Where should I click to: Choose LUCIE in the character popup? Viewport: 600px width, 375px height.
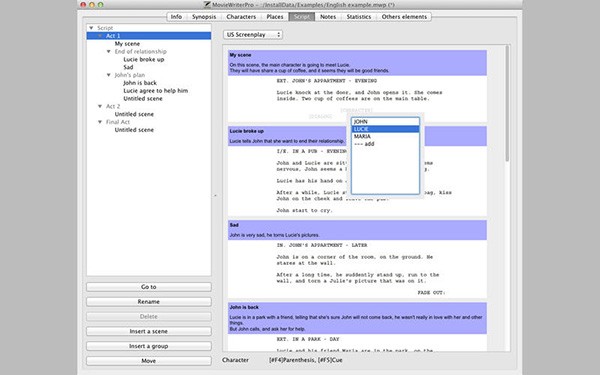pos(385,129)
